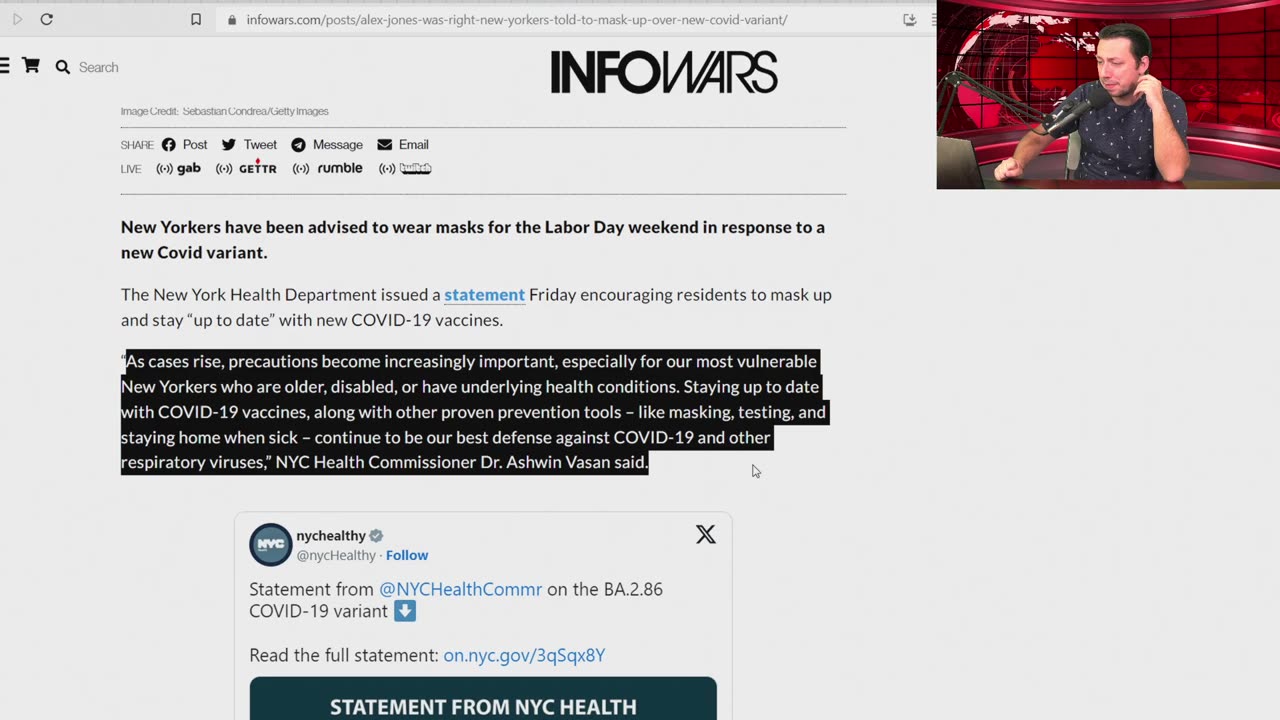
Task: Open the X logo on embedded tweet
Action: point(706,534)
